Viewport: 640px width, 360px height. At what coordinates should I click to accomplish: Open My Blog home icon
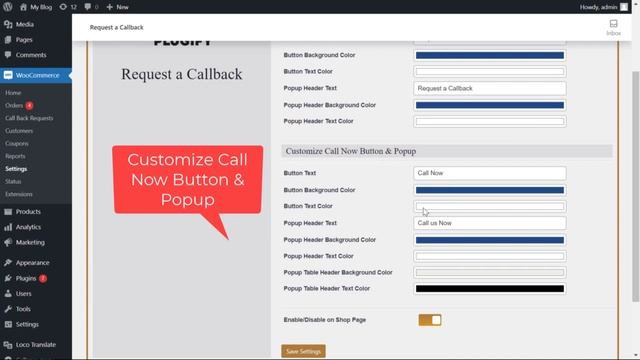[x=23, y=7]
